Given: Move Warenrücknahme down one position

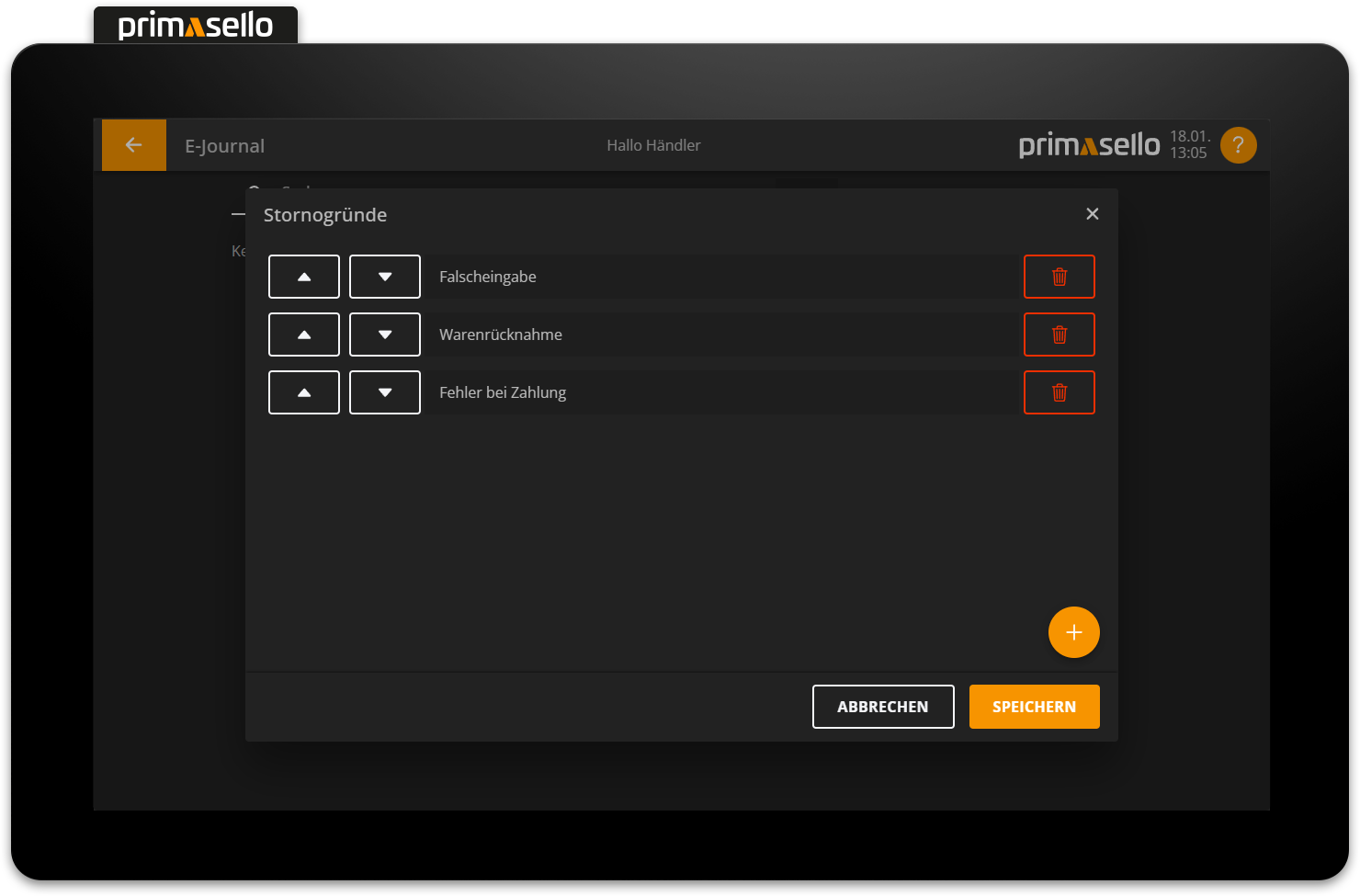Looking at the screenshot, I should pos(385,335).
